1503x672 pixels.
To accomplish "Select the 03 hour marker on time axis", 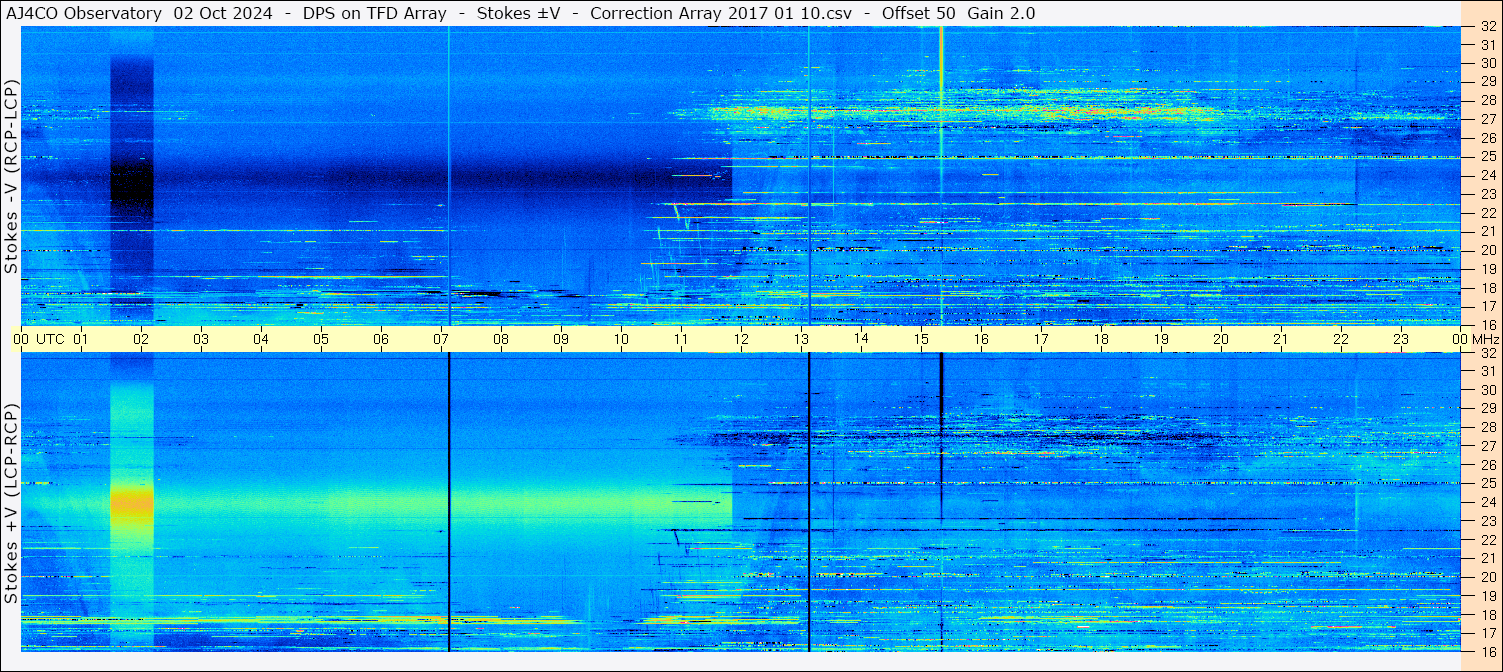I will [x=201, y=339].
